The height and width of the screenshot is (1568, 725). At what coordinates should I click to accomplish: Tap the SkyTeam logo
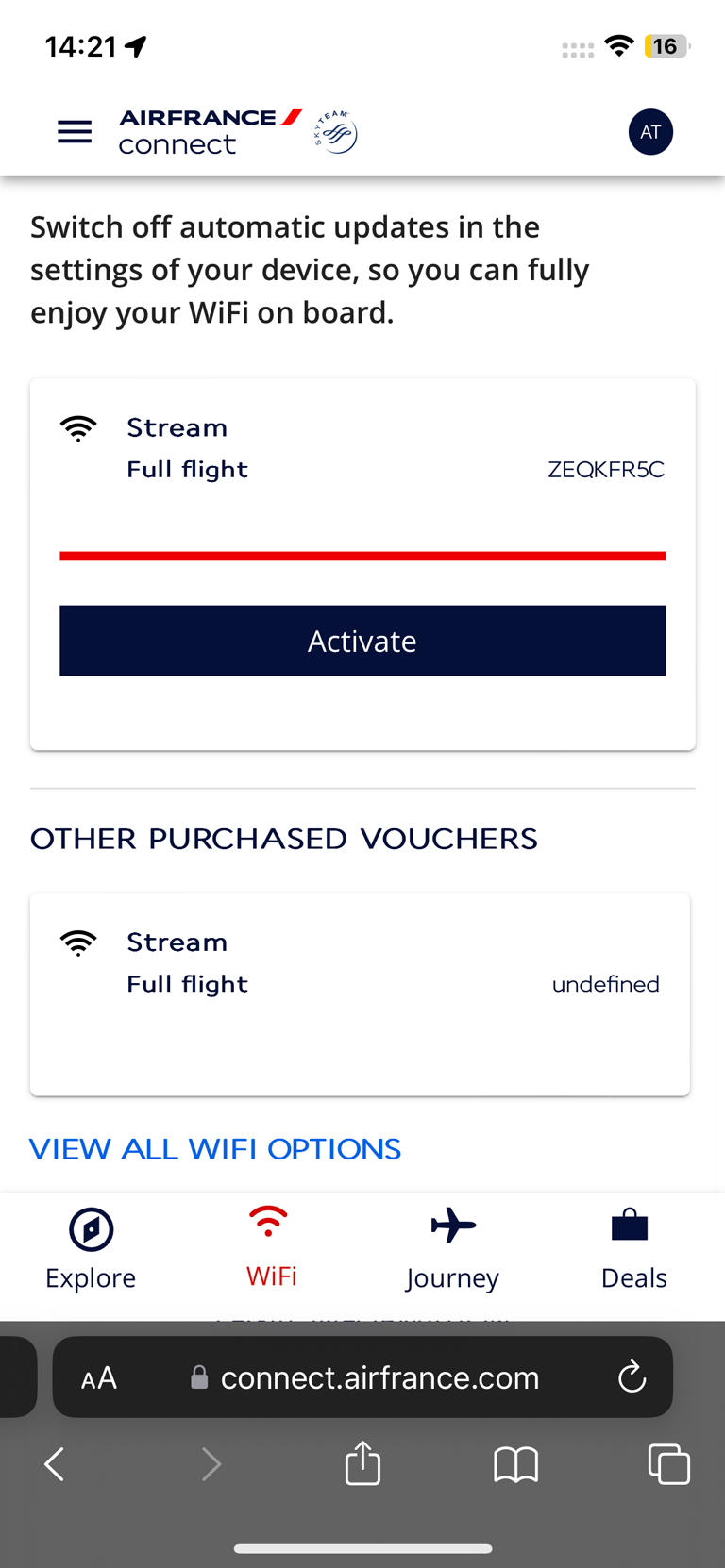coord(335,132)
